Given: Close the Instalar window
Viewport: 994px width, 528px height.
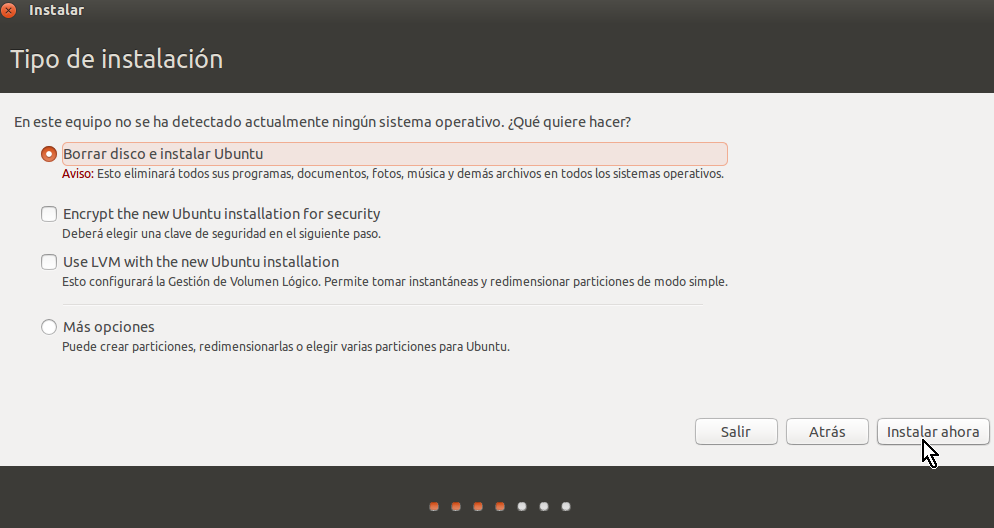Looking at the screenshot, I should pyautogui.click(x=9, y=10).
